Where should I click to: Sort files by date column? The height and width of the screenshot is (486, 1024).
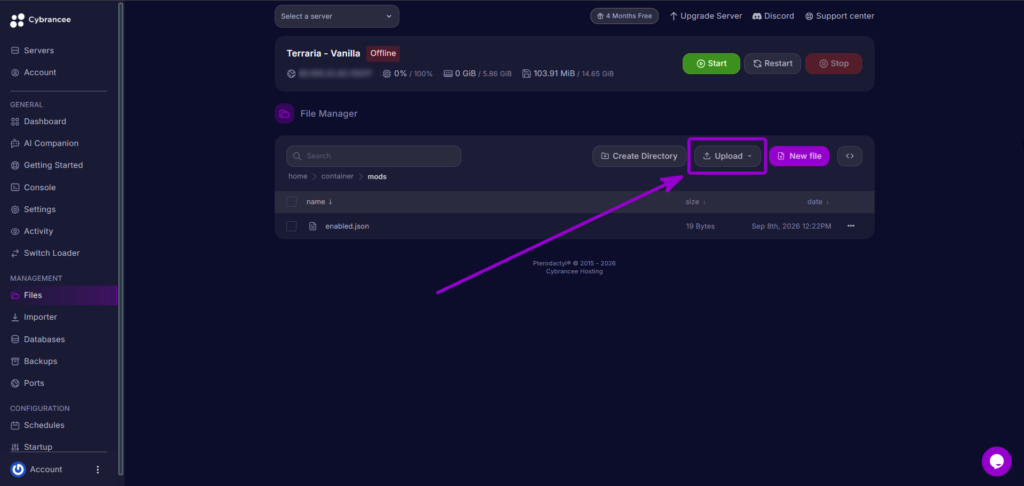[819, 202]
